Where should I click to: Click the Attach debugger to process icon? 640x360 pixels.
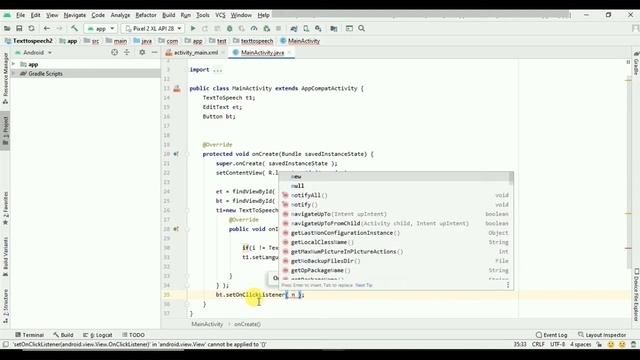point(267,29)
